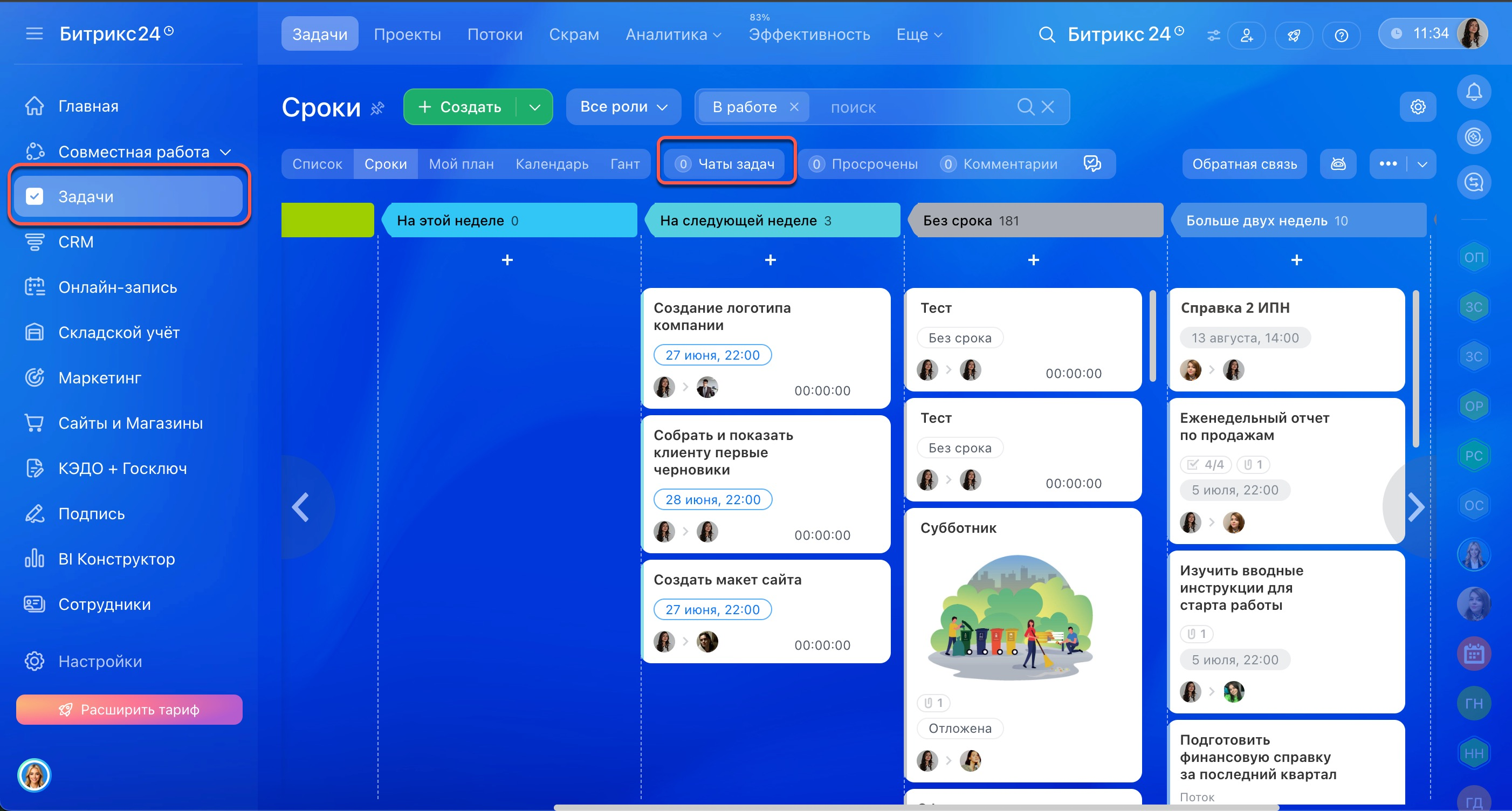Add task in Больше двух недель column
The height and width of the screenshot is (811, 1512).
tap(1297, 259)
